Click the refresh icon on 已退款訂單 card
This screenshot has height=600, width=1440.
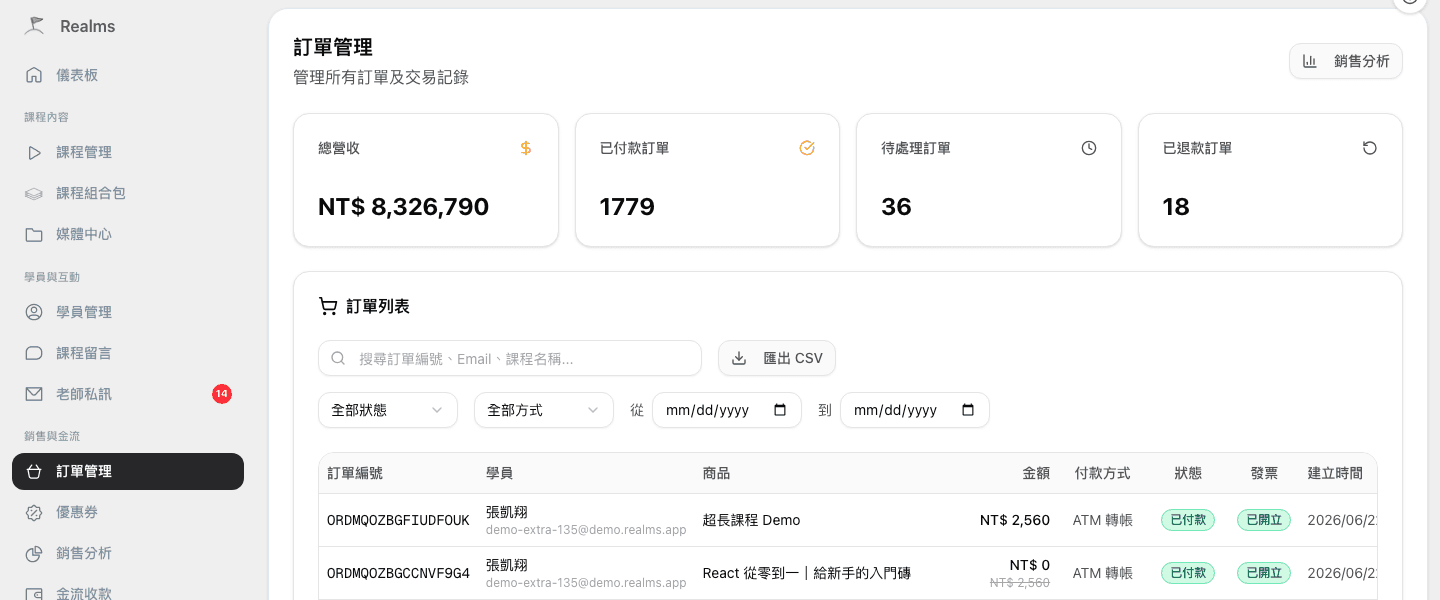pos(1370,148)
